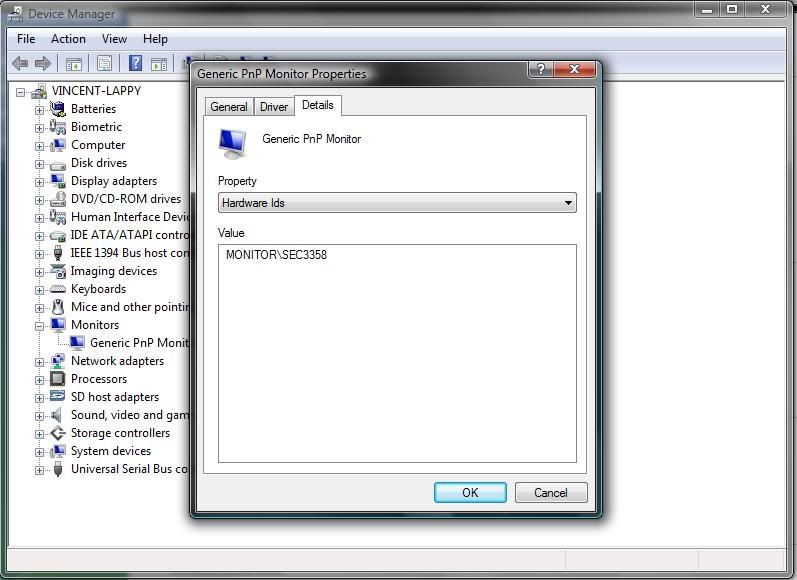Screen dimensions: 797x580
Task: Maximize the Device Manager window
Action: 731,9
